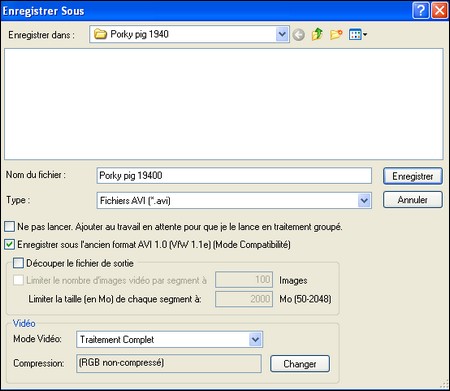Click the 'Nom du fichier' text field
Screen dimensions: 450x391
click(234, 176)
